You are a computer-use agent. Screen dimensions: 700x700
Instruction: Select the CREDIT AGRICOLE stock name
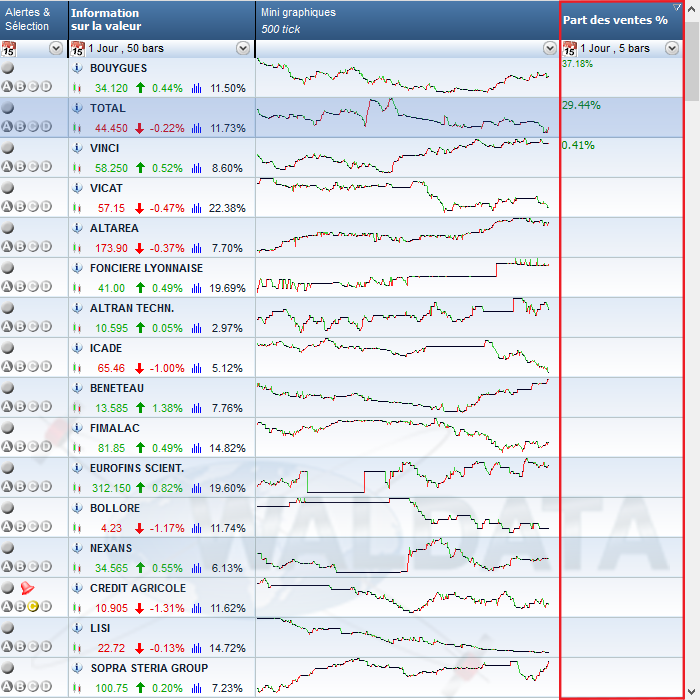tap(138, 588)
